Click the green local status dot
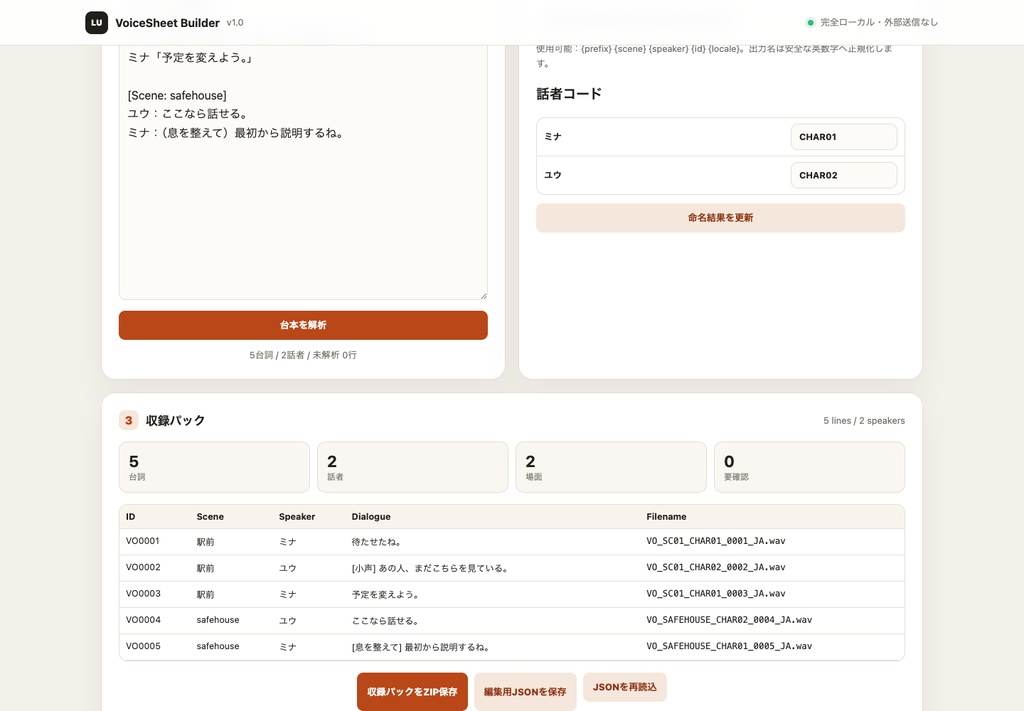 point(810,22)
